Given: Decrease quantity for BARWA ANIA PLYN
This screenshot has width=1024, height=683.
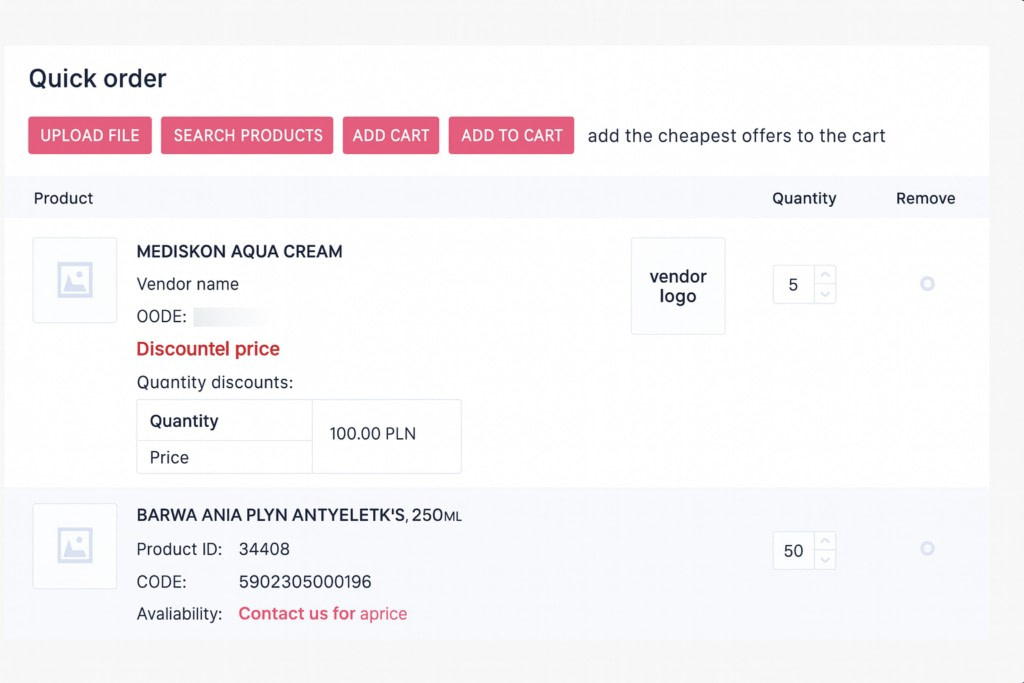Looking at the screenshot, I should point(824,560).
